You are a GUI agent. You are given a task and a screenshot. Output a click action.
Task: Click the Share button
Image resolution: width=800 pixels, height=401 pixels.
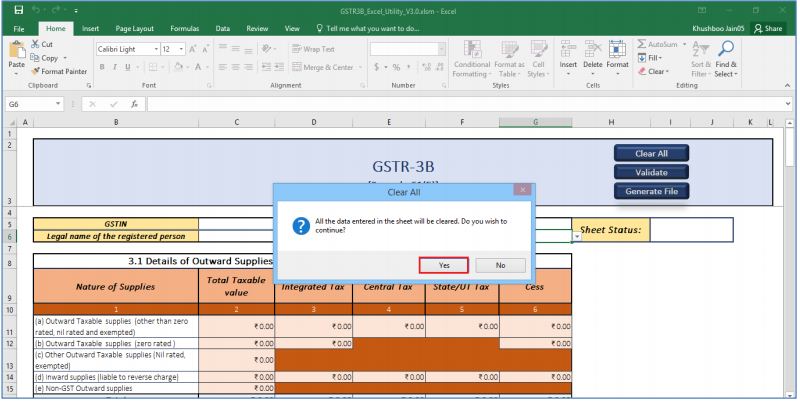click(768, 29)
